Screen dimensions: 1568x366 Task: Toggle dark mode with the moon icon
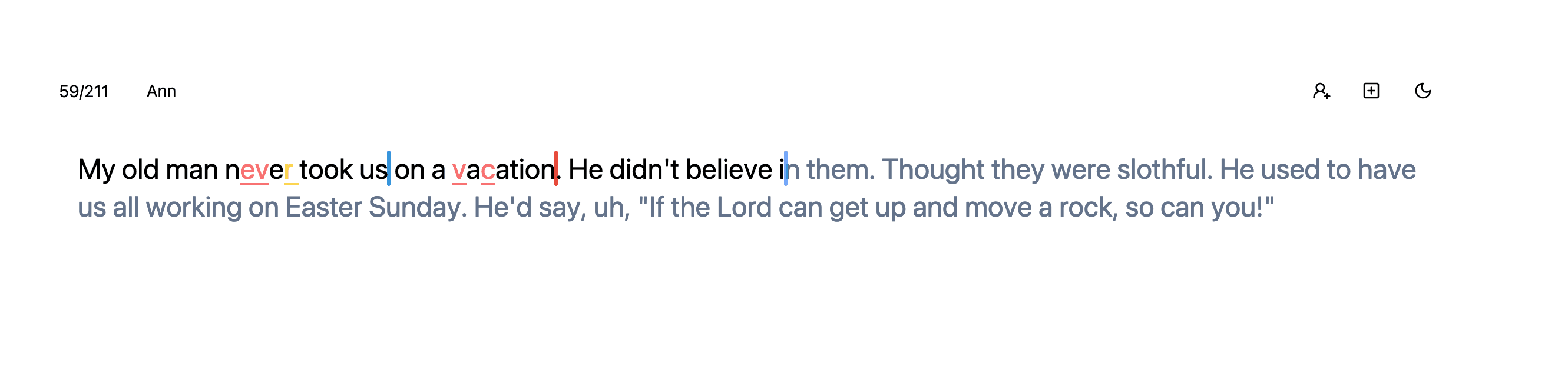coord(1423,91)
